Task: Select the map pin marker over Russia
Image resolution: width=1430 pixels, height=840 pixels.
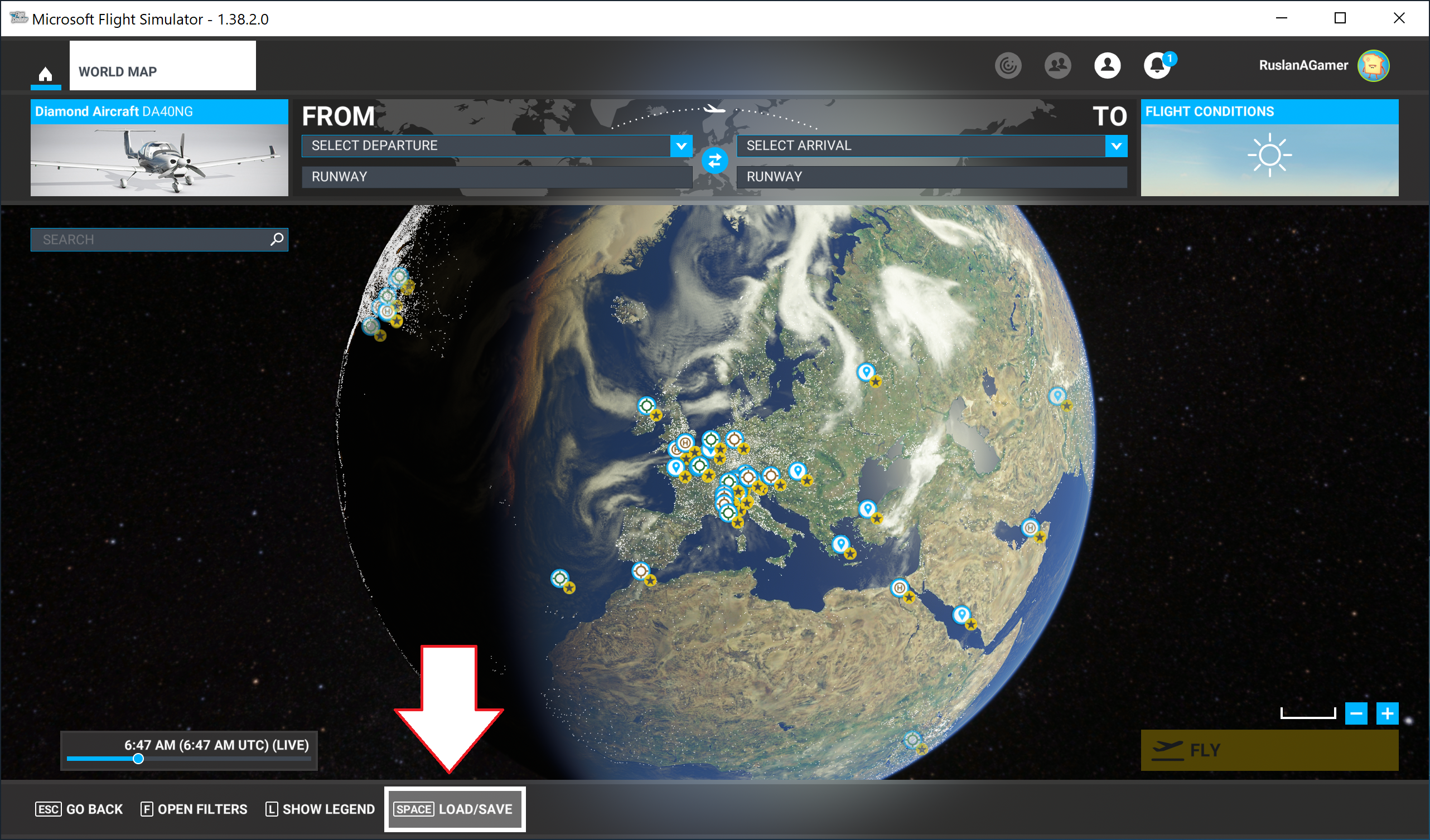Action: pyautogui.click(x=866, y=372)
